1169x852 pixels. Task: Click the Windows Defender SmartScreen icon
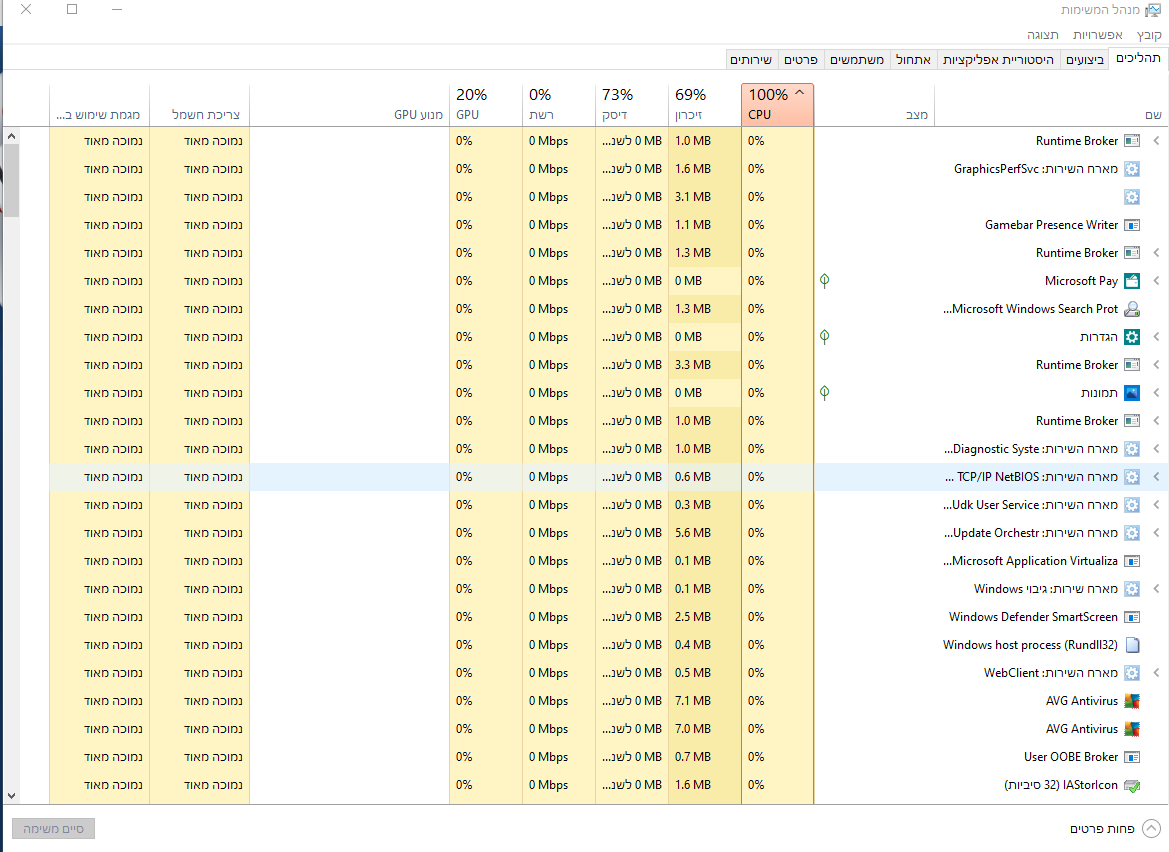coord(1132,617)
